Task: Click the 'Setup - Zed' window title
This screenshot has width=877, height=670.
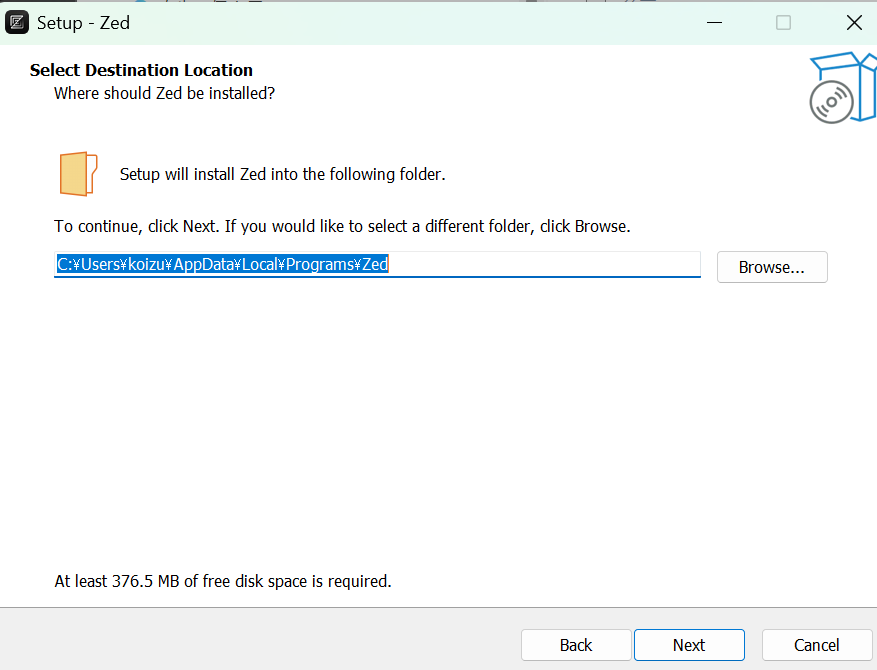Action: click(83, 23)
